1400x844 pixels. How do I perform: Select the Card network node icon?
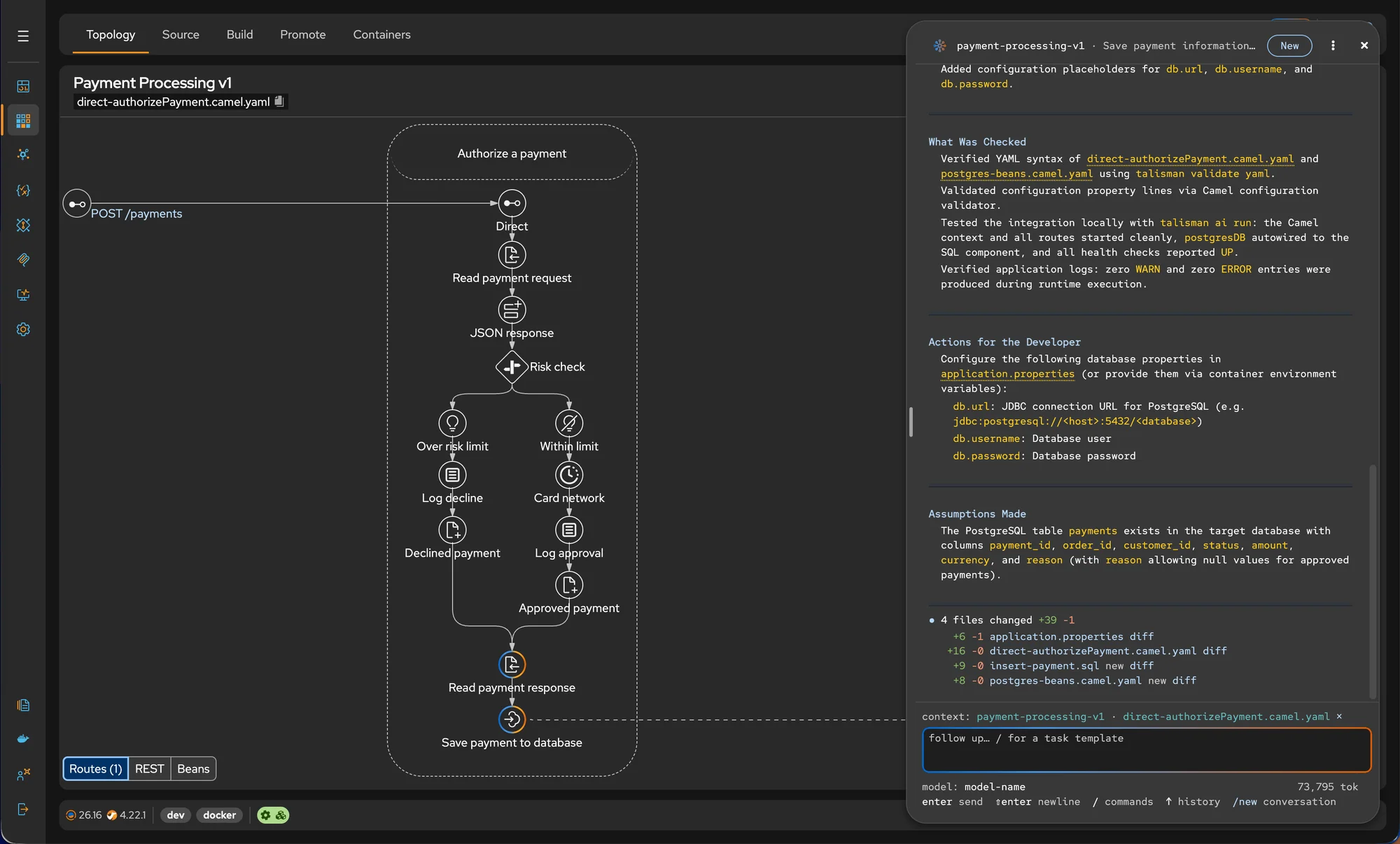tap(569, 475)
